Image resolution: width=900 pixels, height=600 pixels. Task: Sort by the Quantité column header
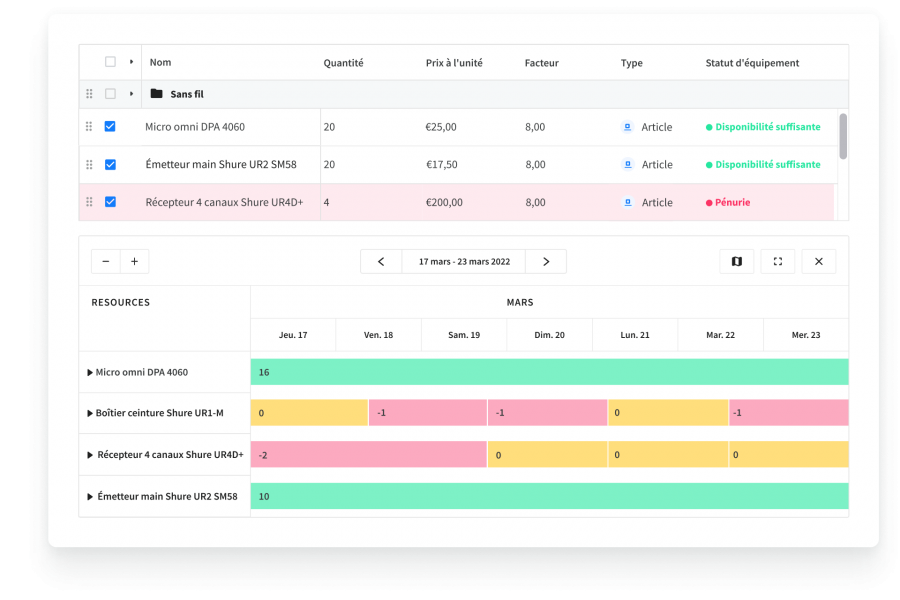[343, 63]
